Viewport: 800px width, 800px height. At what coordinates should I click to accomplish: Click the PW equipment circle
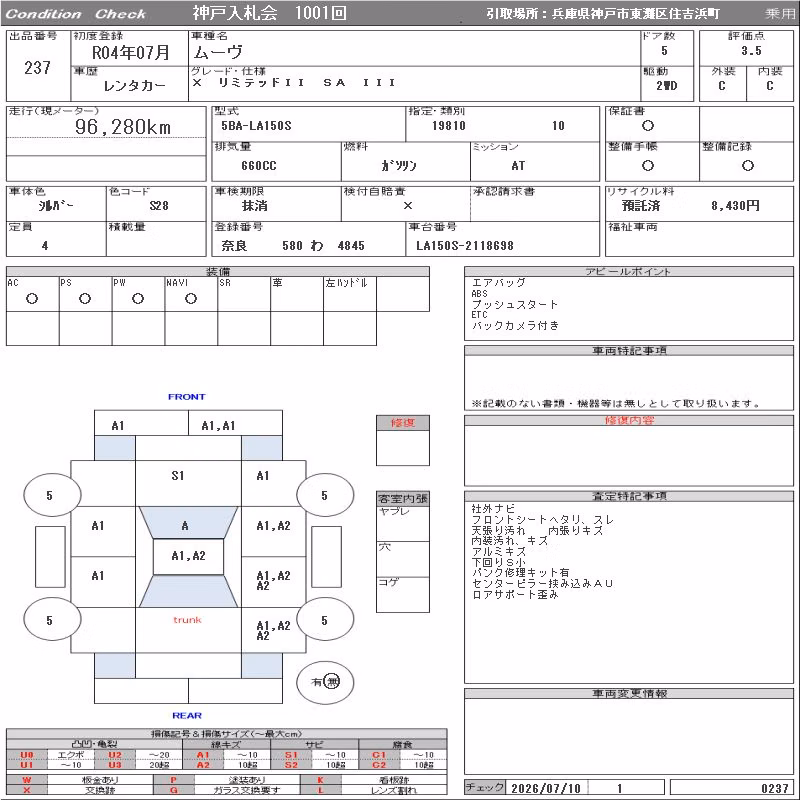click(x=138, y=298)
